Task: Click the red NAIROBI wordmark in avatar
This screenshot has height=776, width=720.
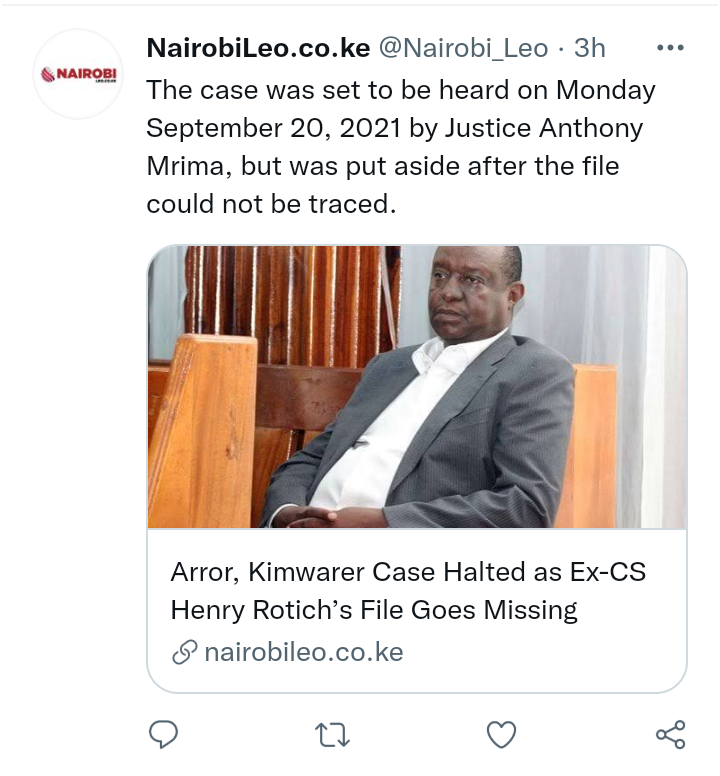Action: 87,73
